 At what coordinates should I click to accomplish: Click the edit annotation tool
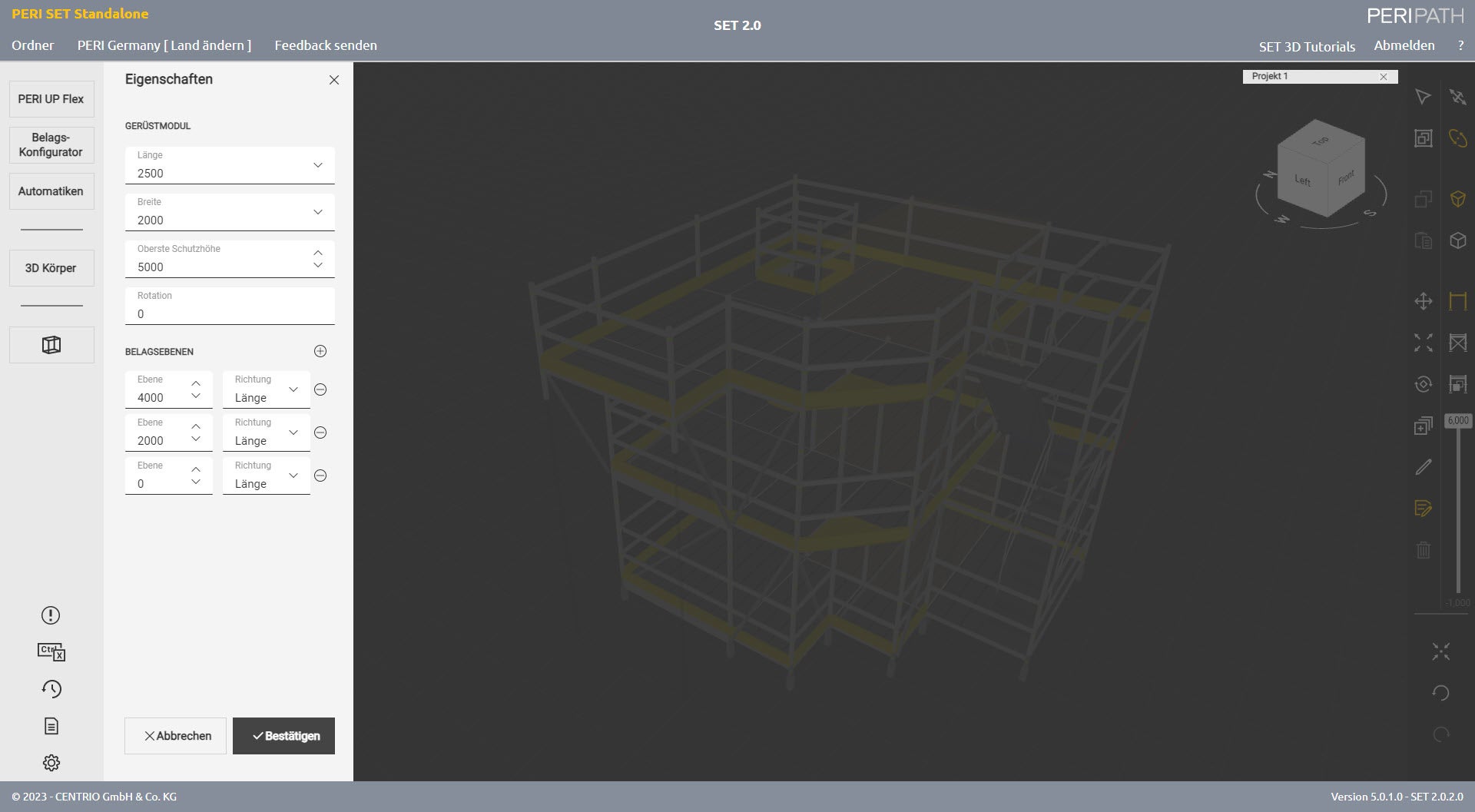pos(1423,509)
